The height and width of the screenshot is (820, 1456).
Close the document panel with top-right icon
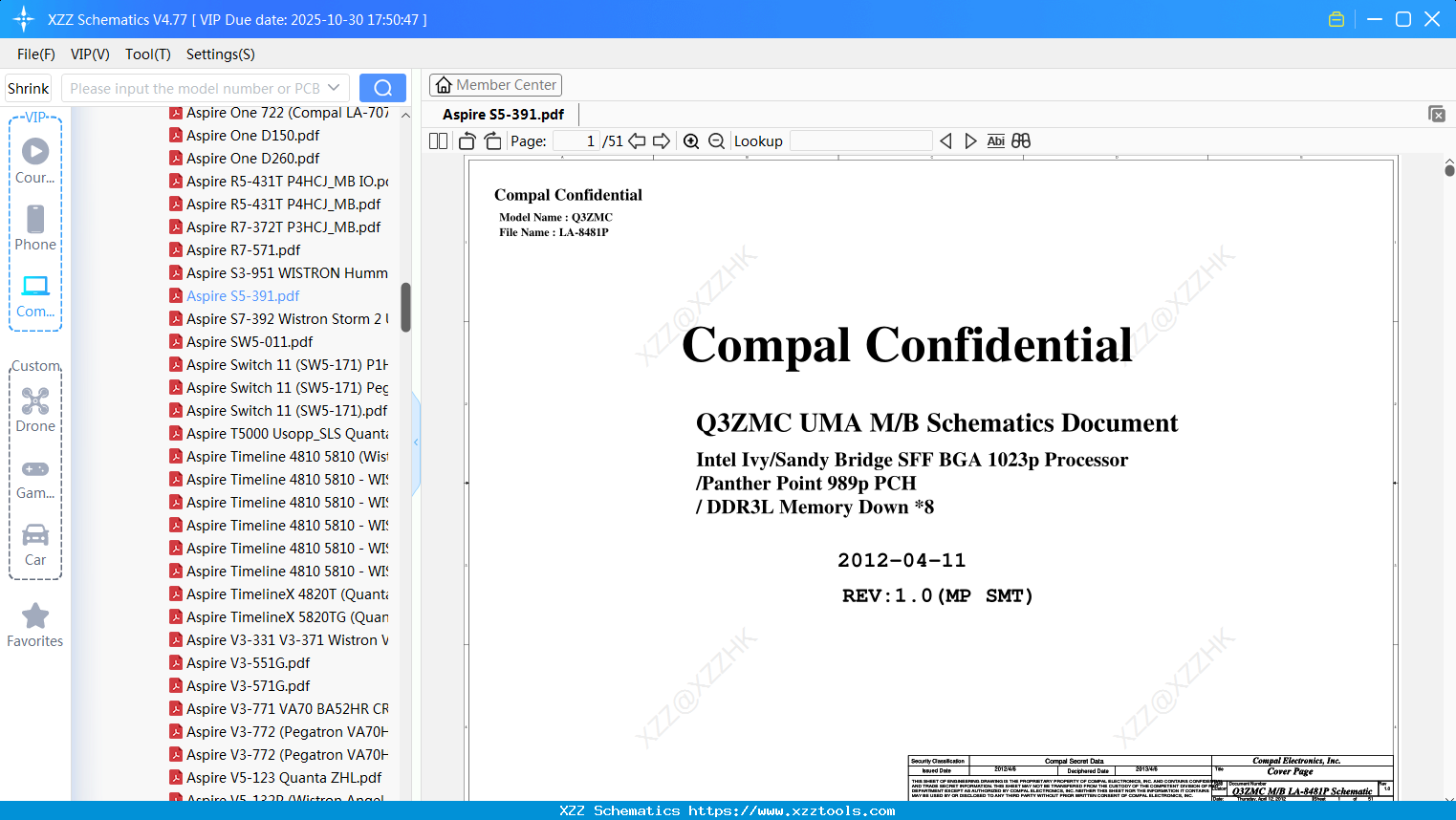pyautogui.click(x=1437, y=114)
